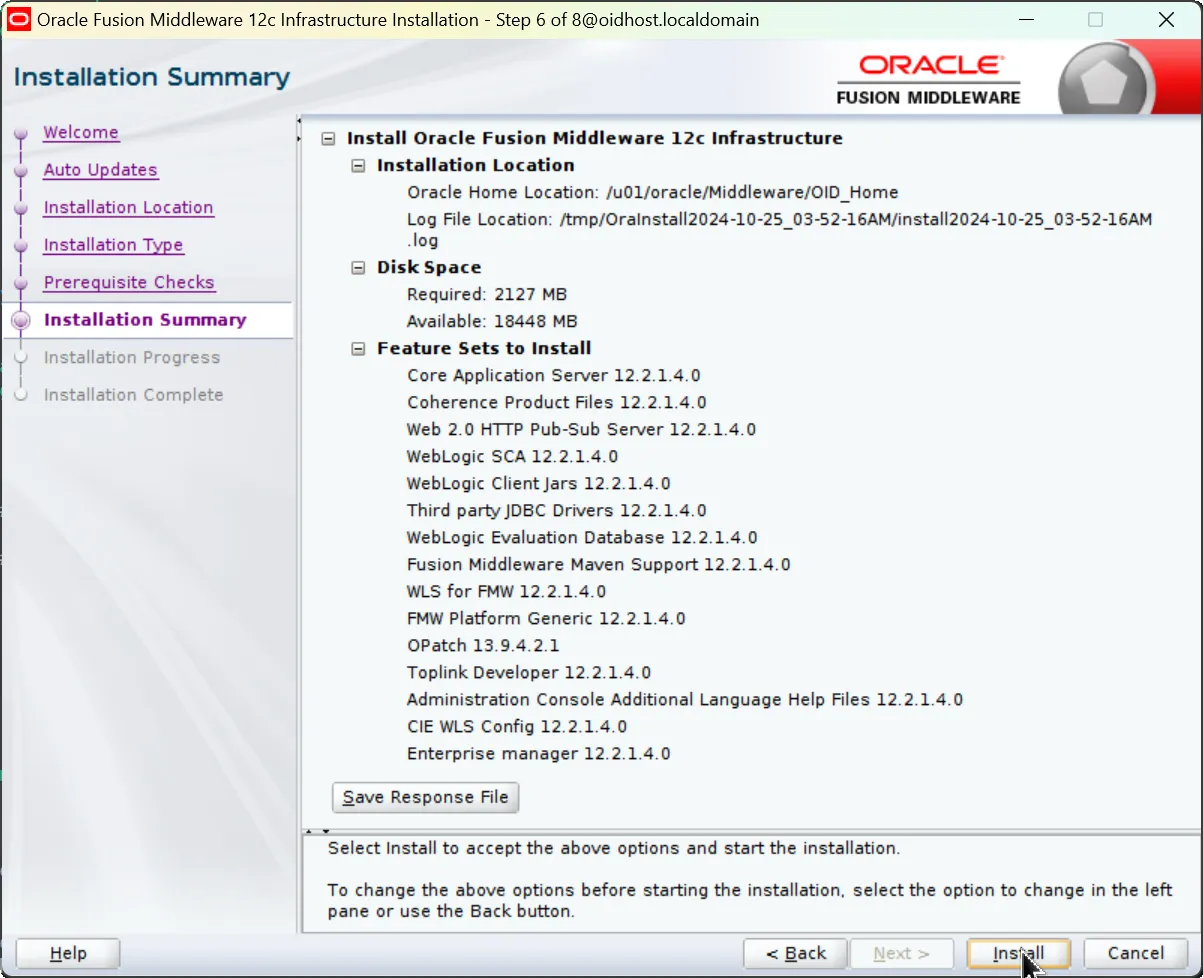
Task: Select Coherence Product Files 12.2.1.4.0
Action: 557,403
